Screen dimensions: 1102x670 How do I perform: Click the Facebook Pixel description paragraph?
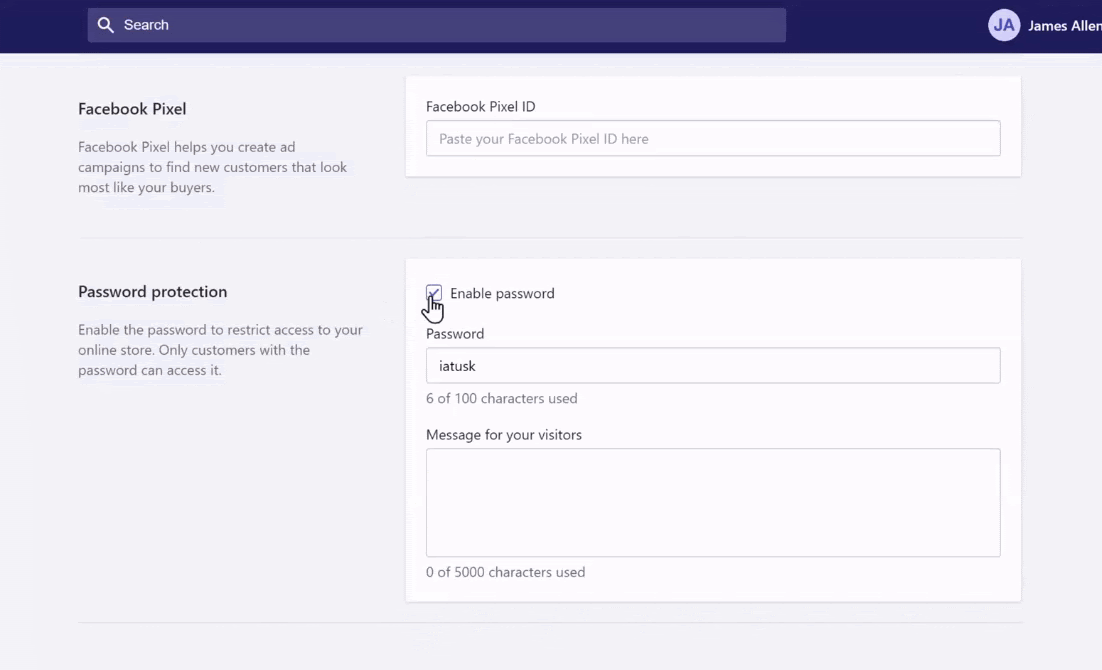tap(212, 167)
